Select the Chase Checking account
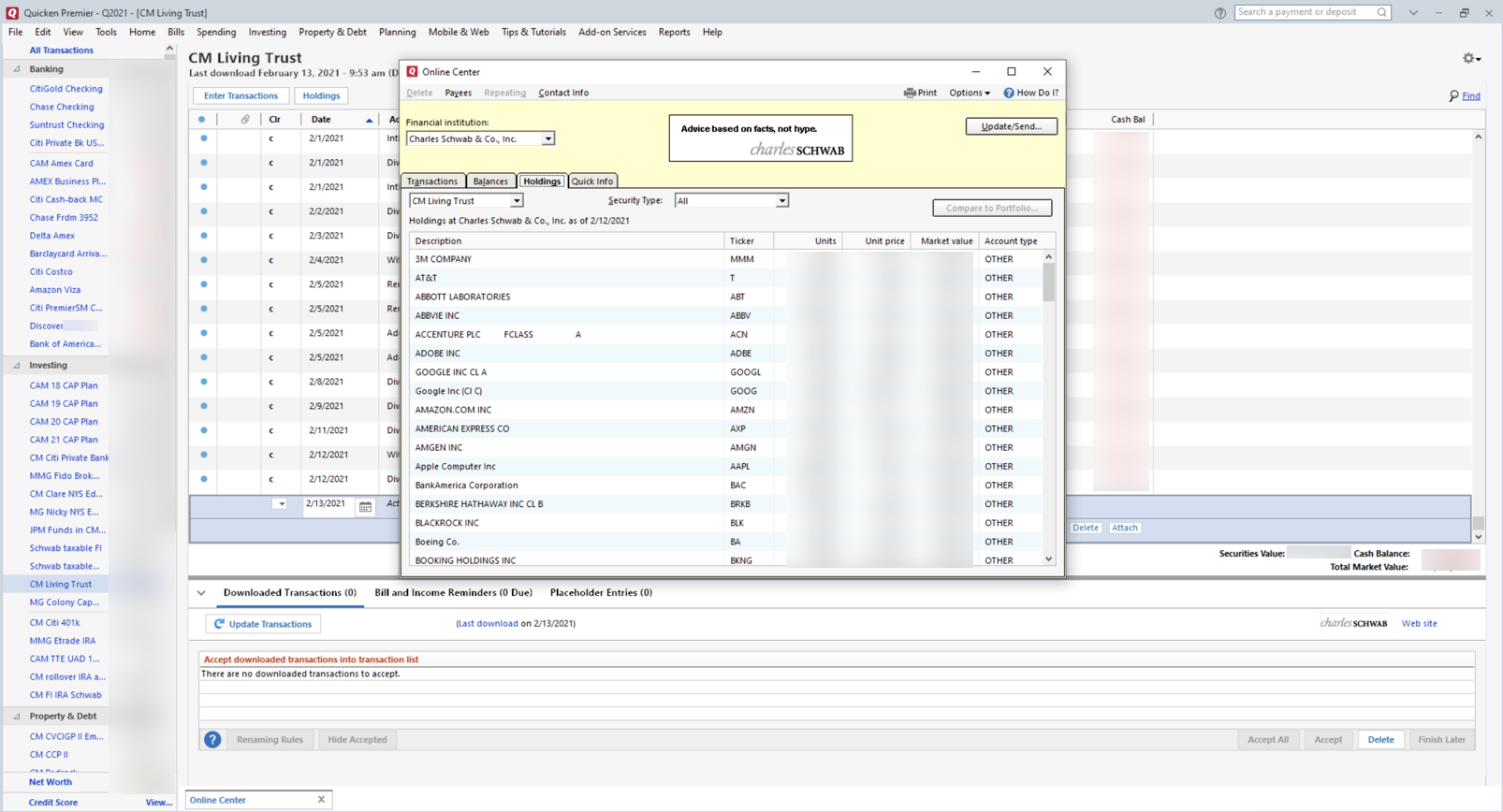Screen dimensions: 1503x812 (62, 108)
